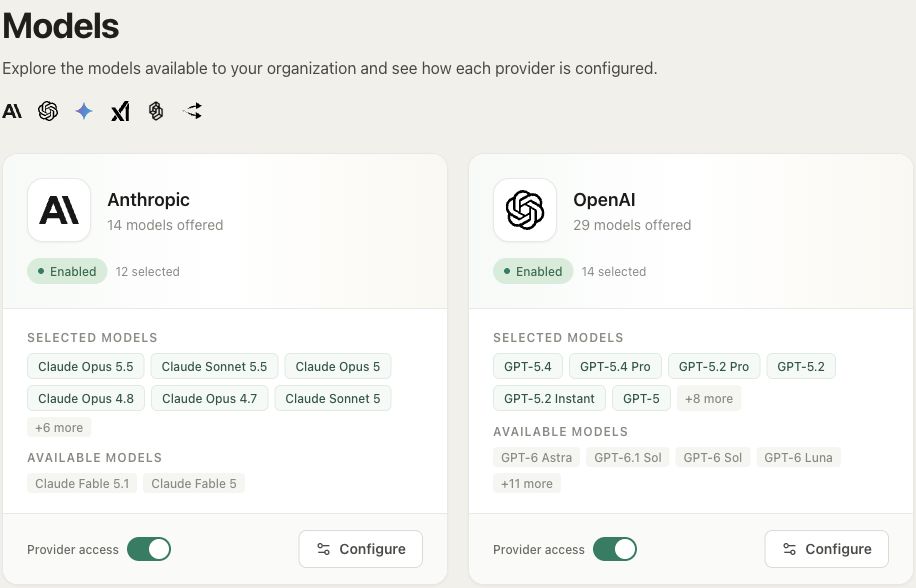Click the GPT-5 model chip

(x=641, y=398)
